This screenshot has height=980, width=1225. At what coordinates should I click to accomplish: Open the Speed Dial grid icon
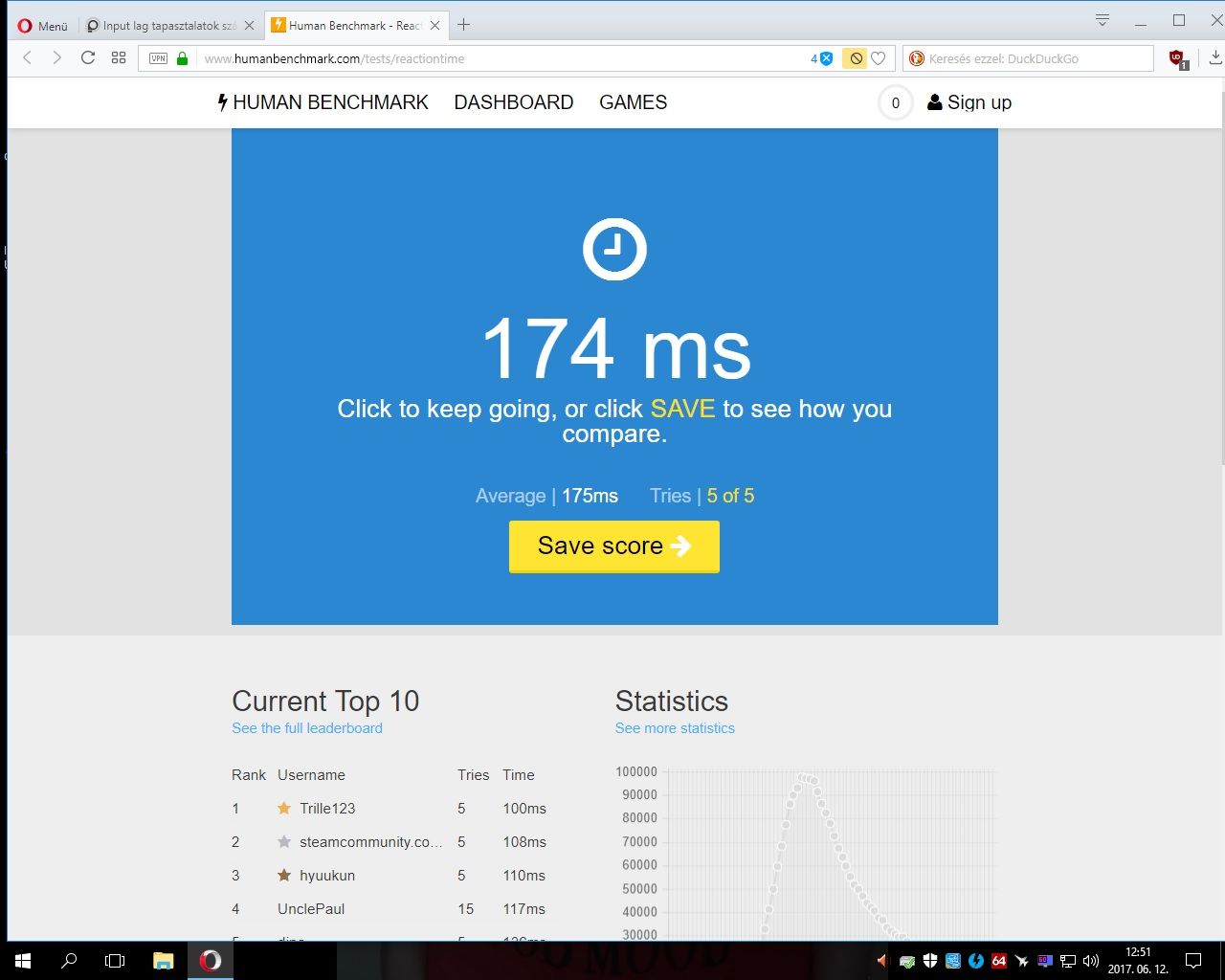[119, 57]
